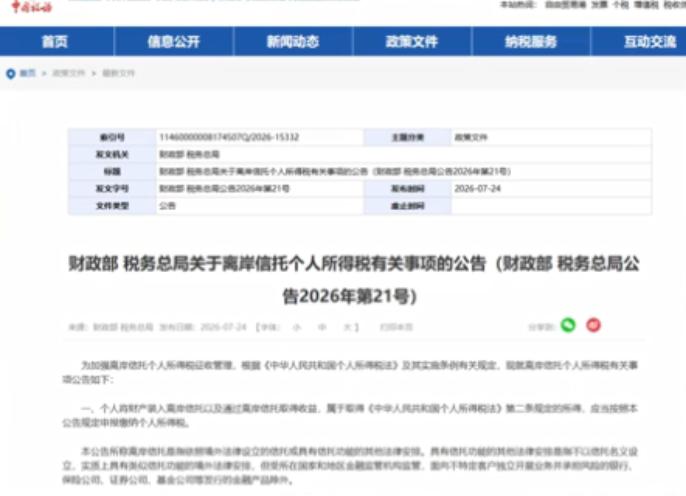Click the red site logo at top left
Image resolution: width=686 pixels, height=496 pixels.
coord(32,7)
